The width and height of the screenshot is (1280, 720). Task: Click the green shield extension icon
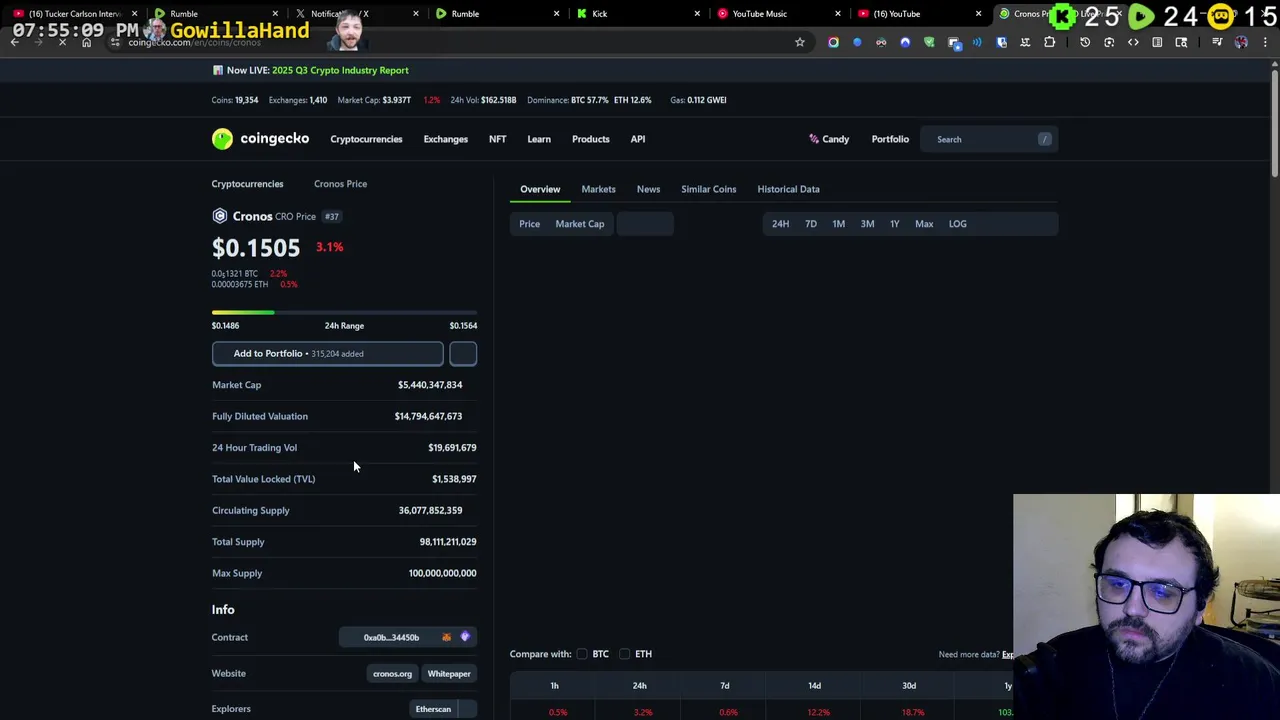(x=929, y=42)
